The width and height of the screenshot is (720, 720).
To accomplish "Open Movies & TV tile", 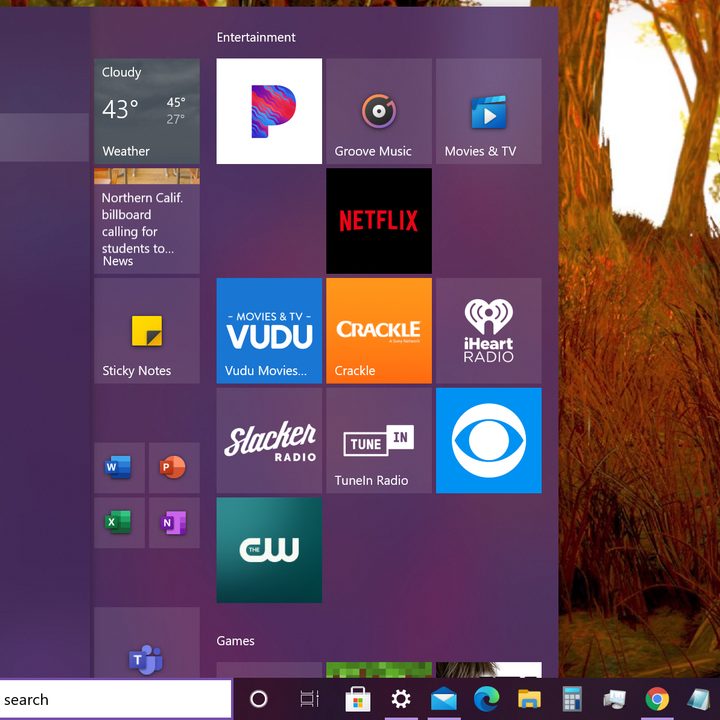I will [x=489, y=111].
